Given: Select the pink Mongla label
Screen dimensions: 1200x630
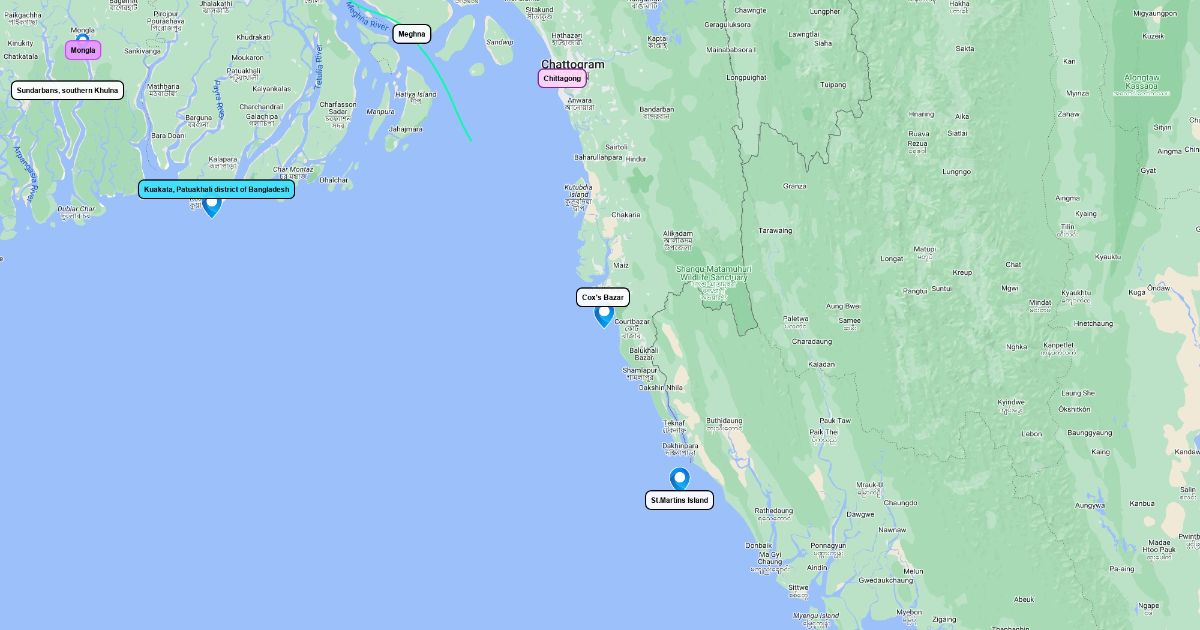Looking at the screenshot, I should click(x=83, y=50).
